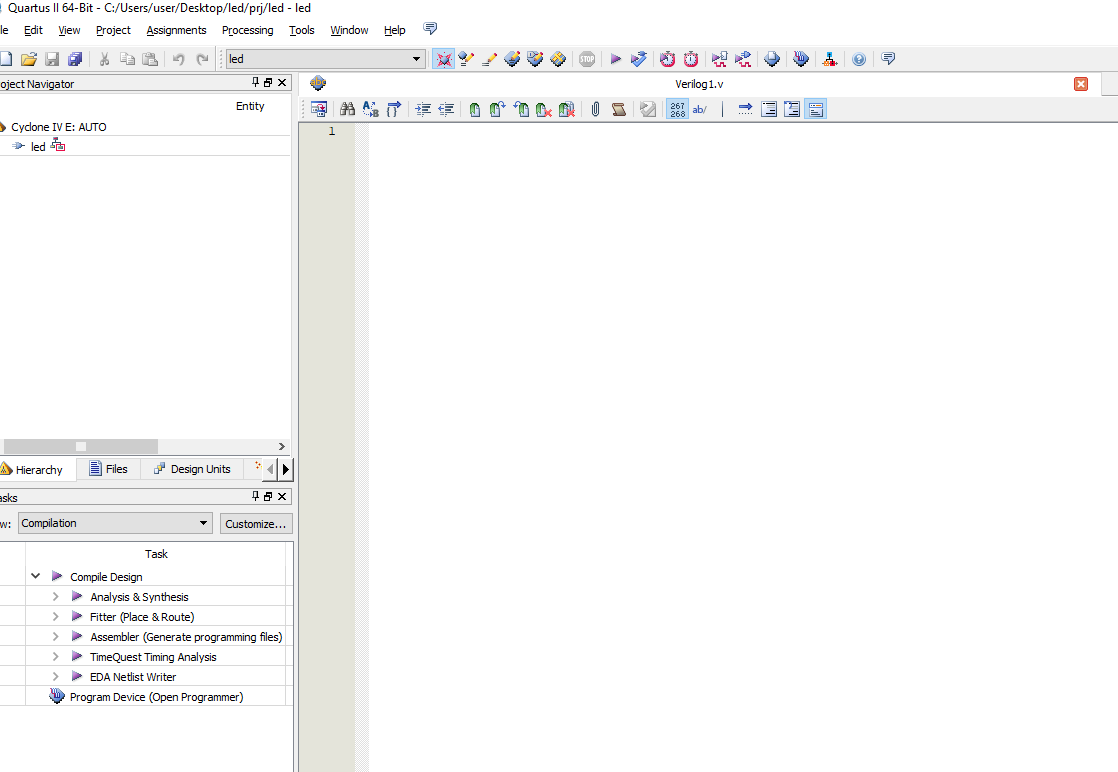Switch to the Files tab

click(108, 469)
